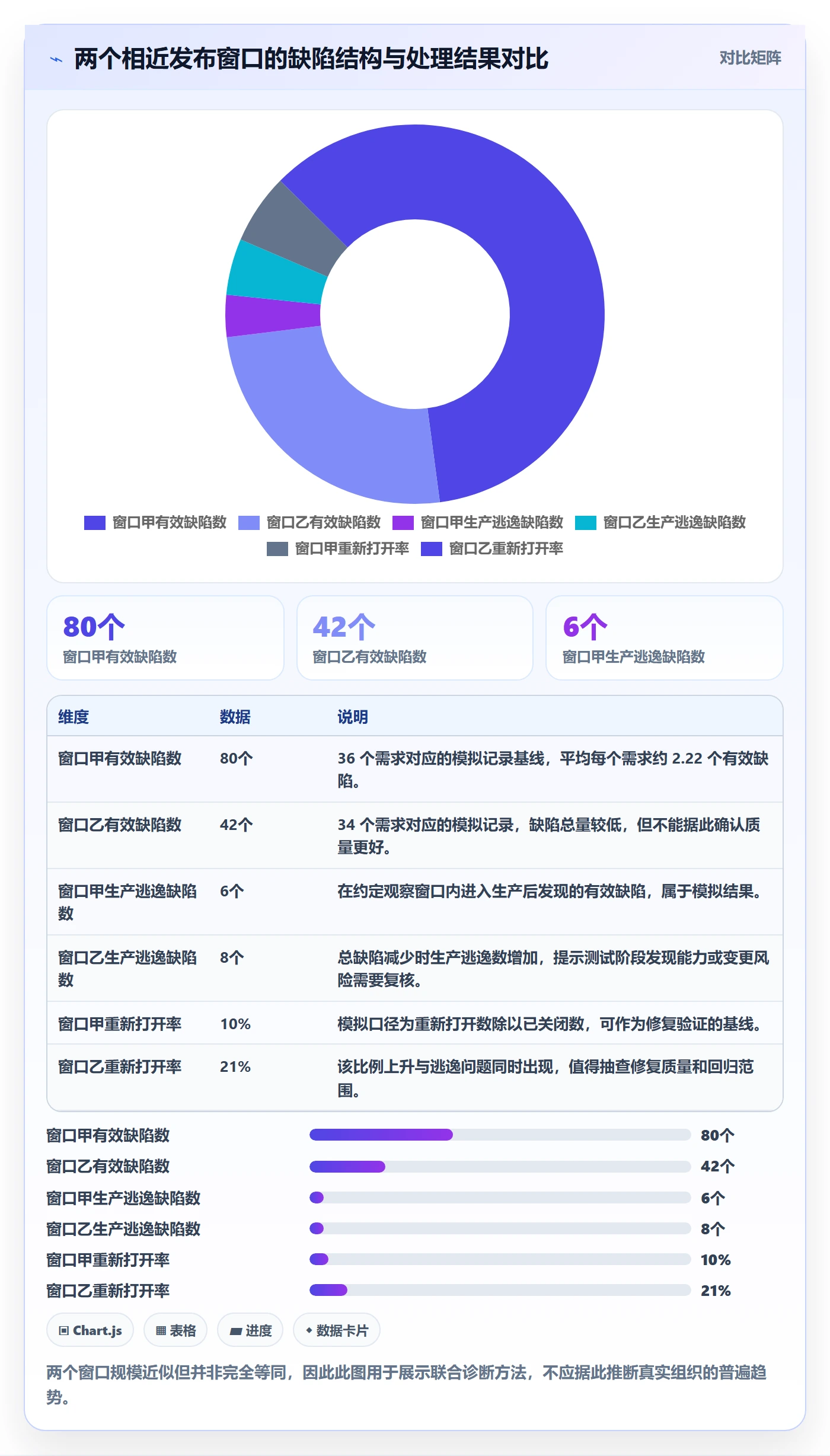Toggle legend swatch for 窗口甲生产逃逸缺陷数
The image size is (830, 1456).
pyautogui.click(x=403, y=522)
